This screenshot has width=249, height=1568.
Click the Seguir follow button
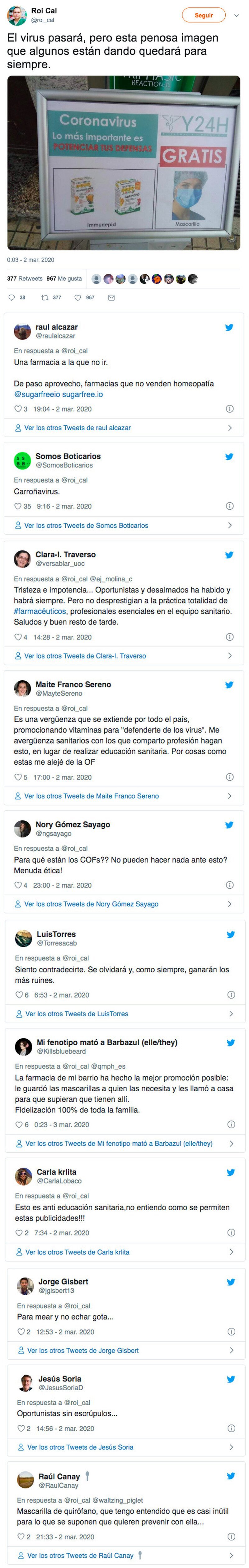tap(204, 15)
